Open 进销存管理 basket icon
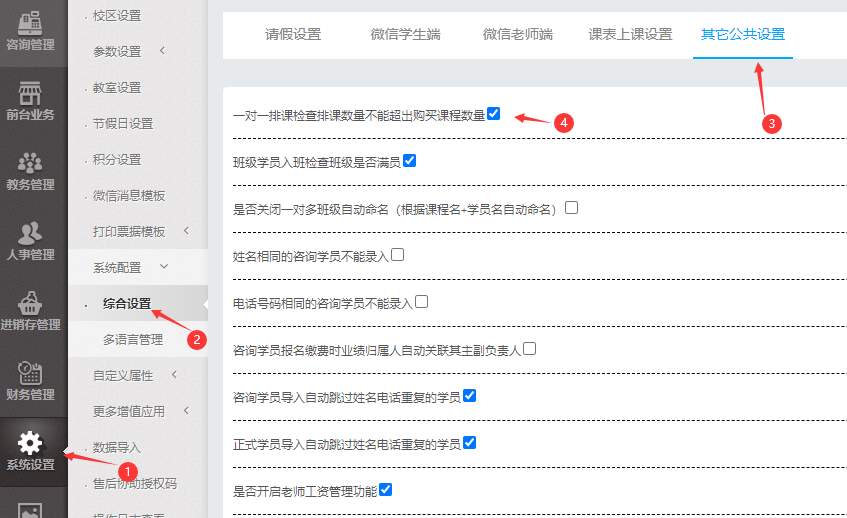This screenshot has width=847, height=518. (30, 302)
